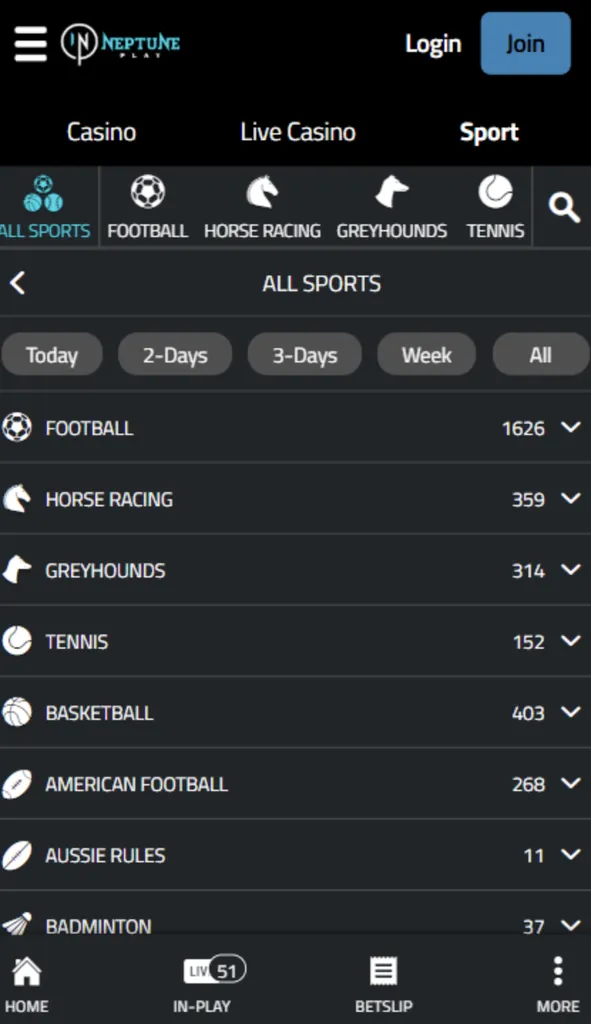Switch to the Casino tab

tap(101, 131)
